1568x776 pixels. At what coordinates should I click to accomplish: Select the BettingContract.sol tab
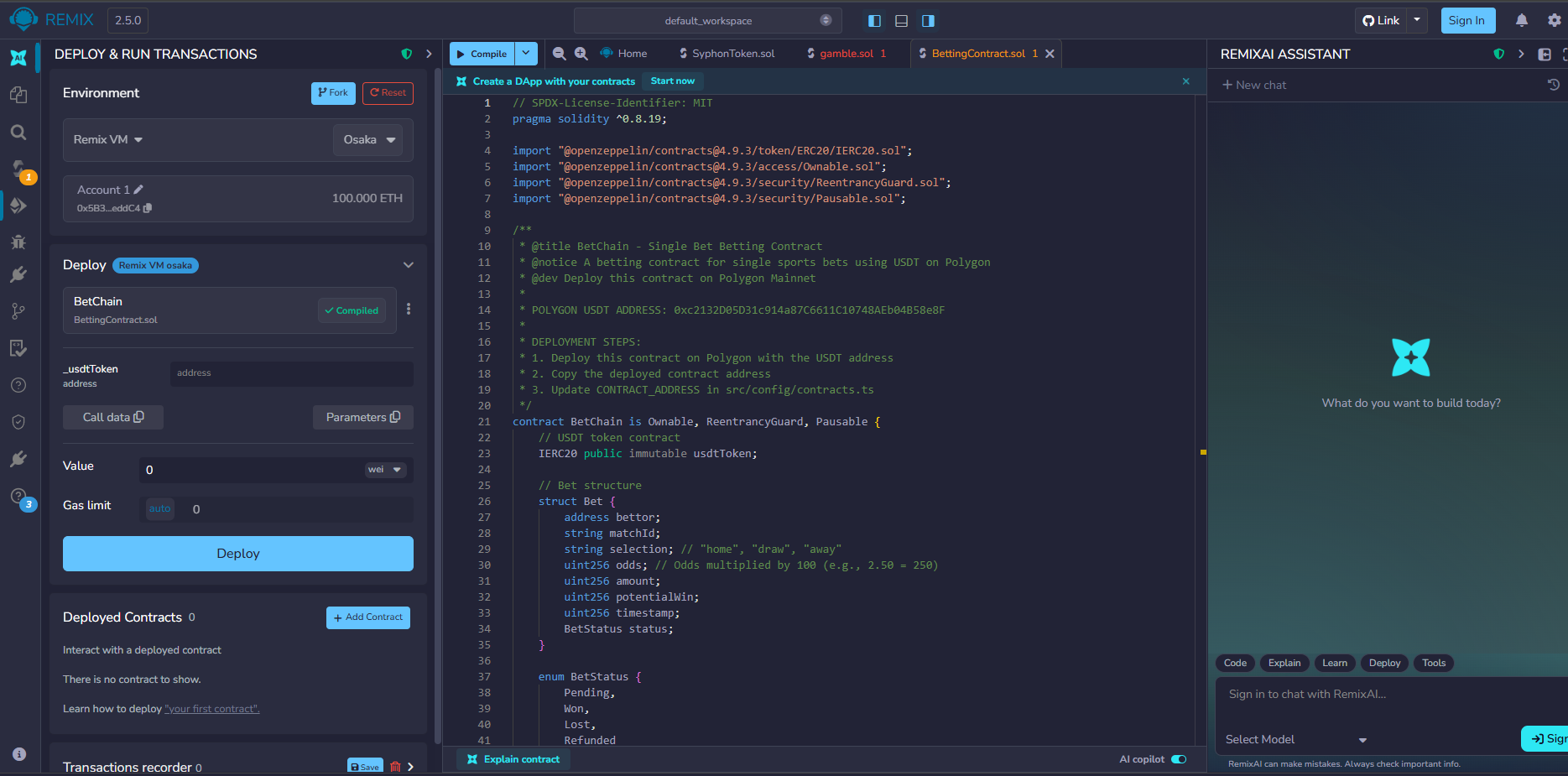(x=978, y=54)
